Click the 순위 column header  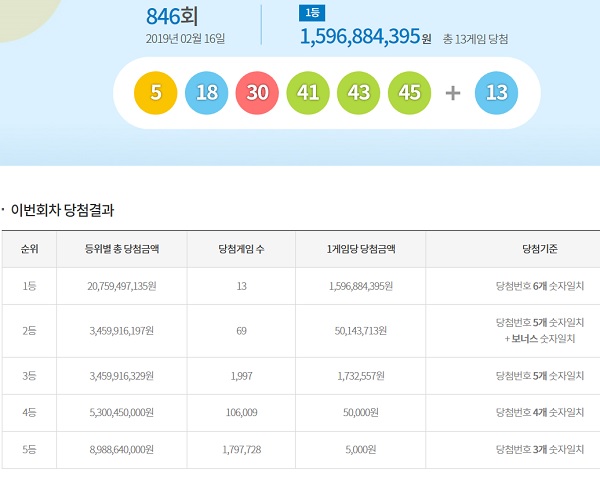click(x=29, y=249)
